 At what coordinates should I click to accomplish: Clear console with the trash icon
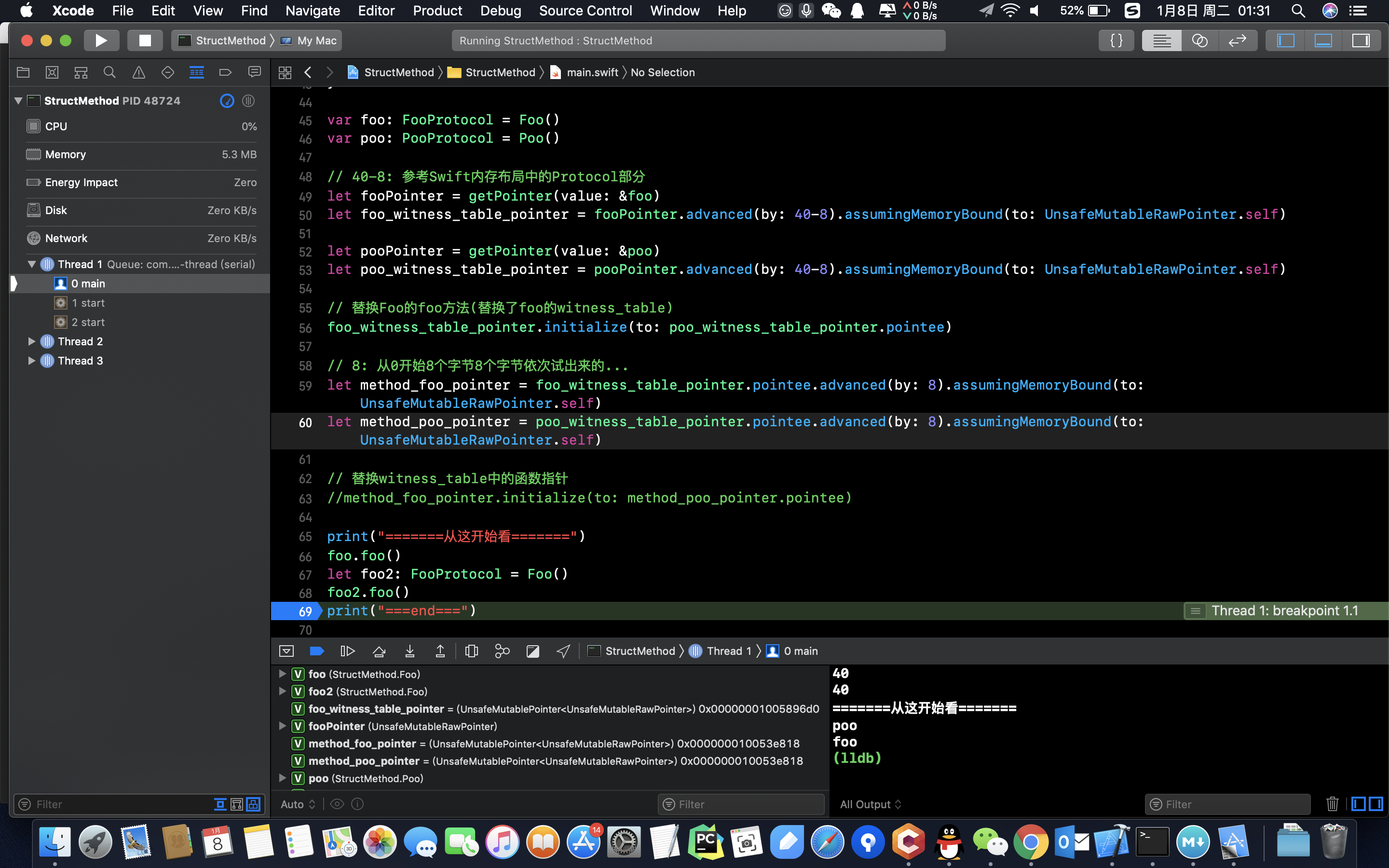point(1332,804)
